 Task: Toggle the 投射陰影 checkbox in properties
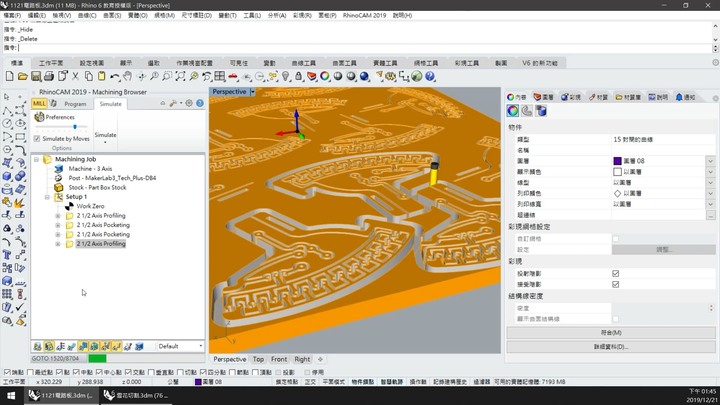coord(615,273)
